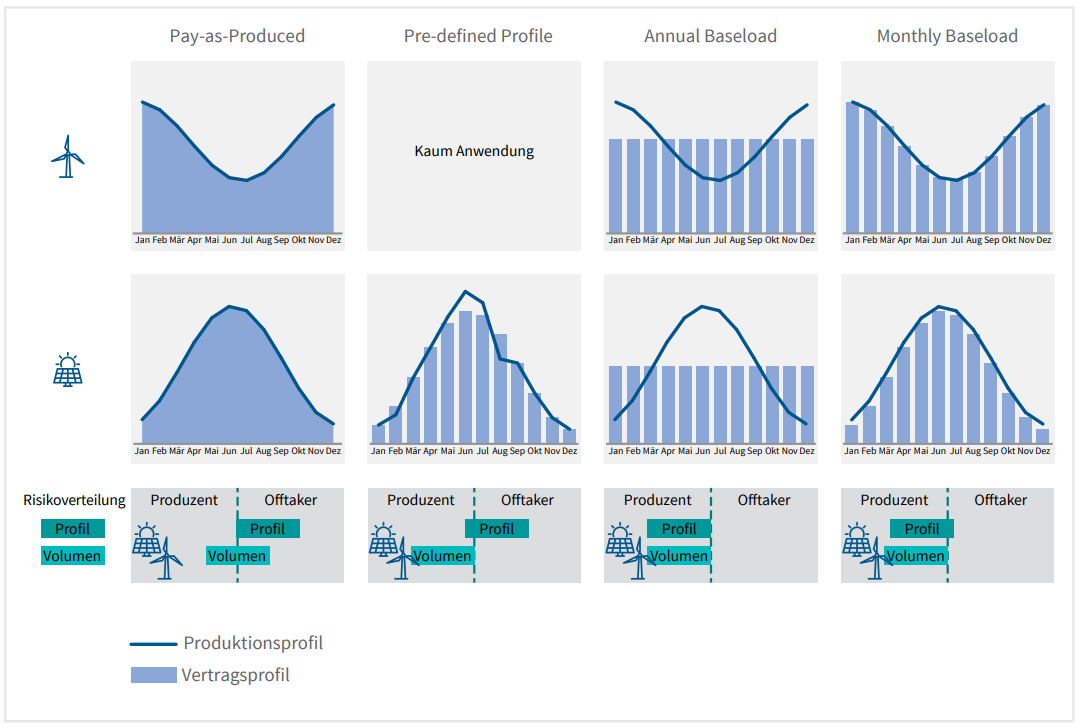Screen dimensions: 1078x726
Task: Open the Pre-defined Profile column heading
Action: [x=478, y=36]
